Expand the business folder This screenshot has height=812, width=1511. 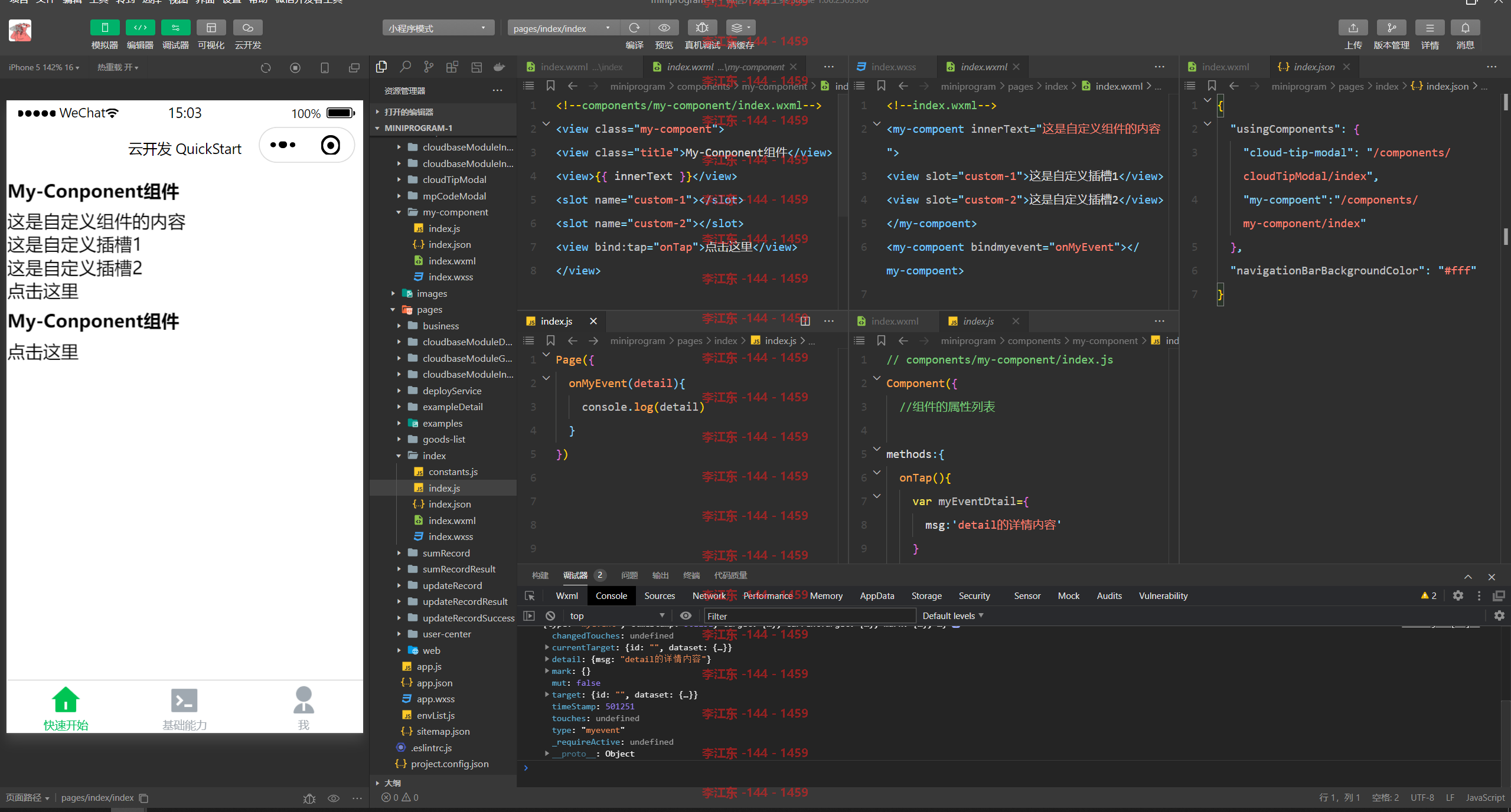click(x=443, y=326)
